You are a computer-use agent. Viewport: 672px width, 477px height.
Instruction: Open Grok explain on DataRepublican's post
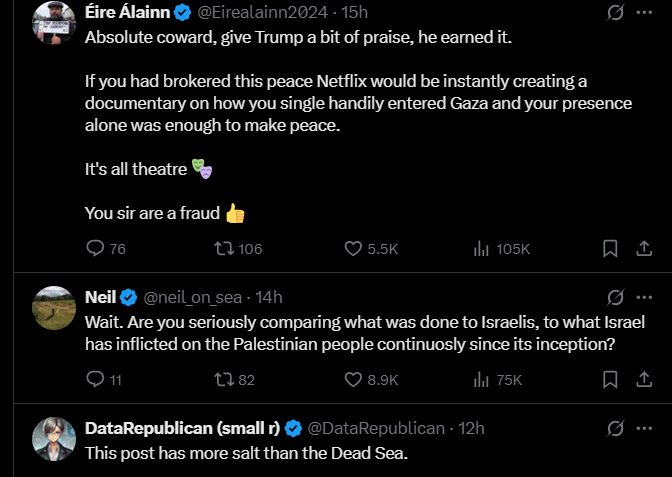click(617, 428)
